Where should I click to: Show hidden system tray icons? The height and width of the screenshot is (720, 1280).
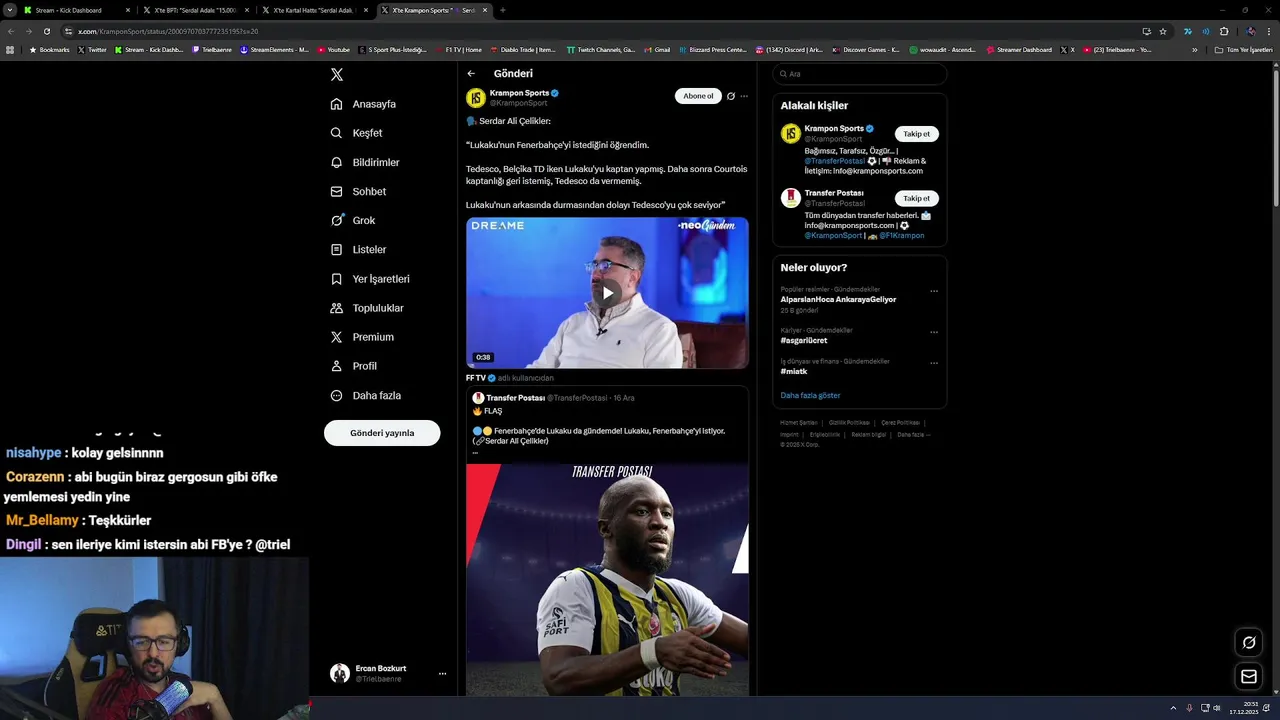point(1173,708)
